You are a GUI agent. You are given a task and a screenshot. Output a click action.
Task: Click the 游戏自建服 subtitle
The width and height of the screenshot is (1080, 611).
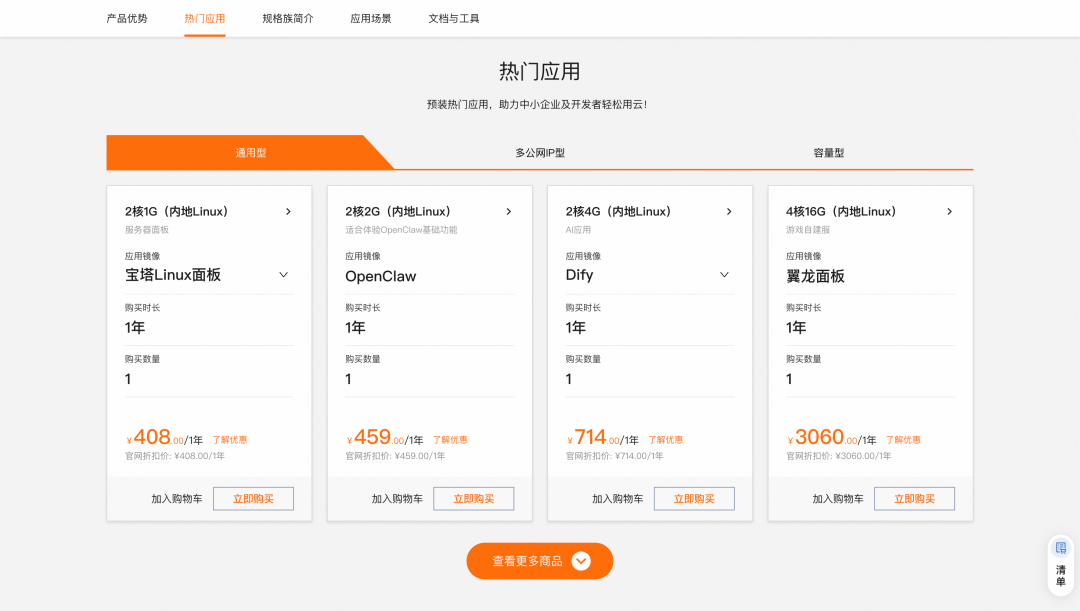point(808,230)
